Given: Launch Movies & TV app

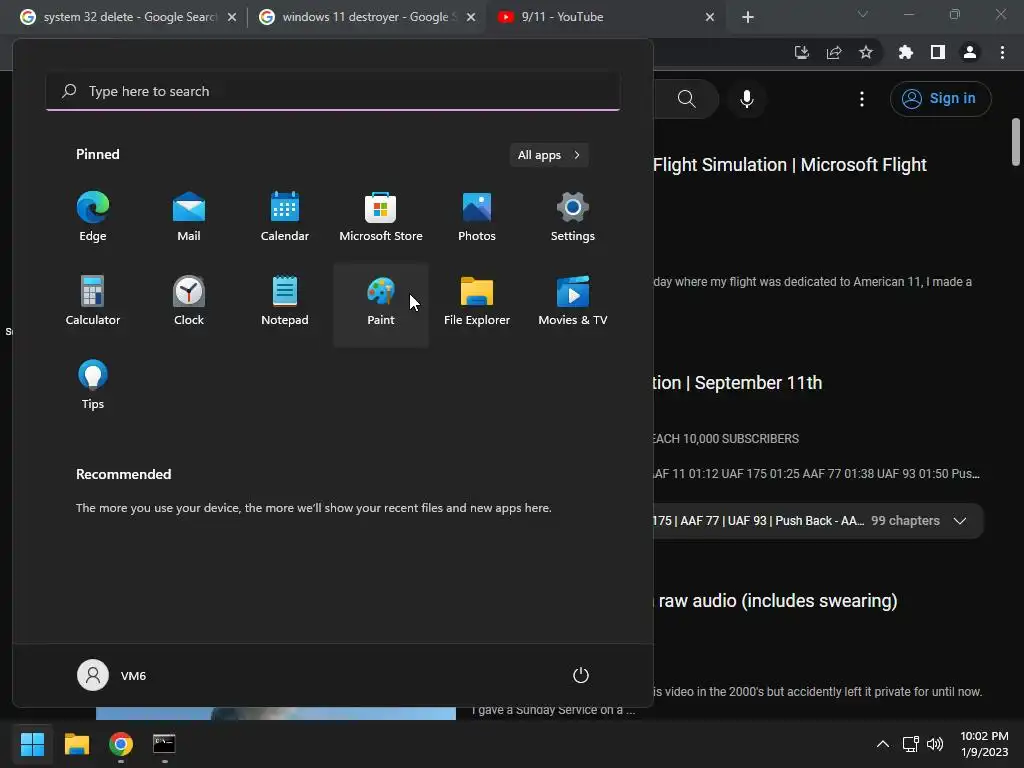Looking at the screenshot, I should tap(573, 301).
